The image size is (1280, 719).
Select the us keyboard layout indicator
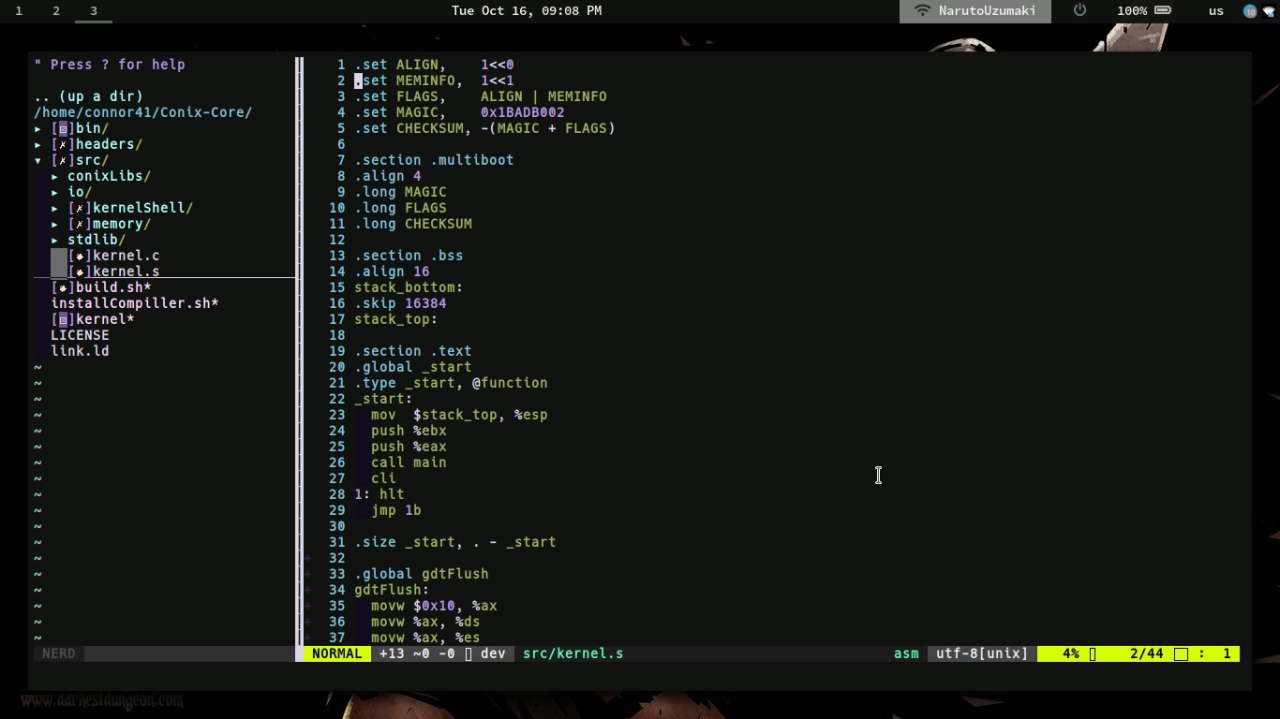coord(1216,11)
